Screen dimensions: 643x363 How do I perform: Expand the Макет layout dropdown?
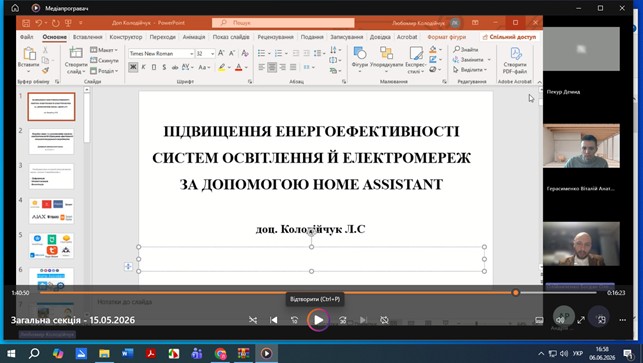[105, 50]
